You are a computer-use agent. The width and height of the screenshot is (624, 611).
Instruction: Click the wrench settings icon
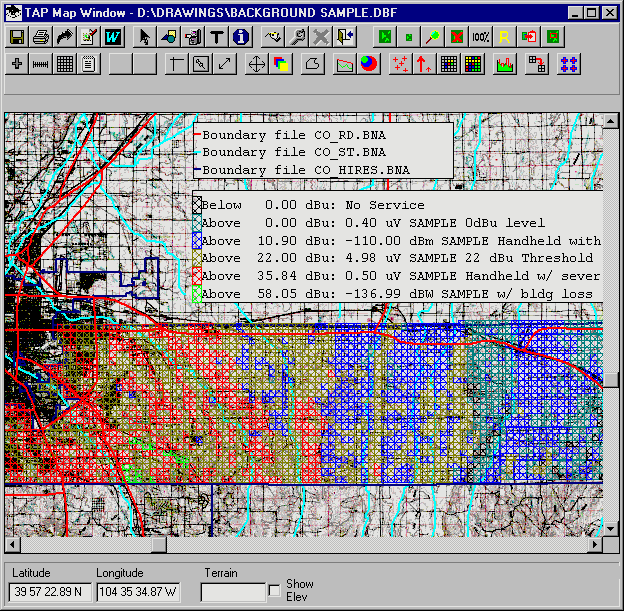[297, 37]
